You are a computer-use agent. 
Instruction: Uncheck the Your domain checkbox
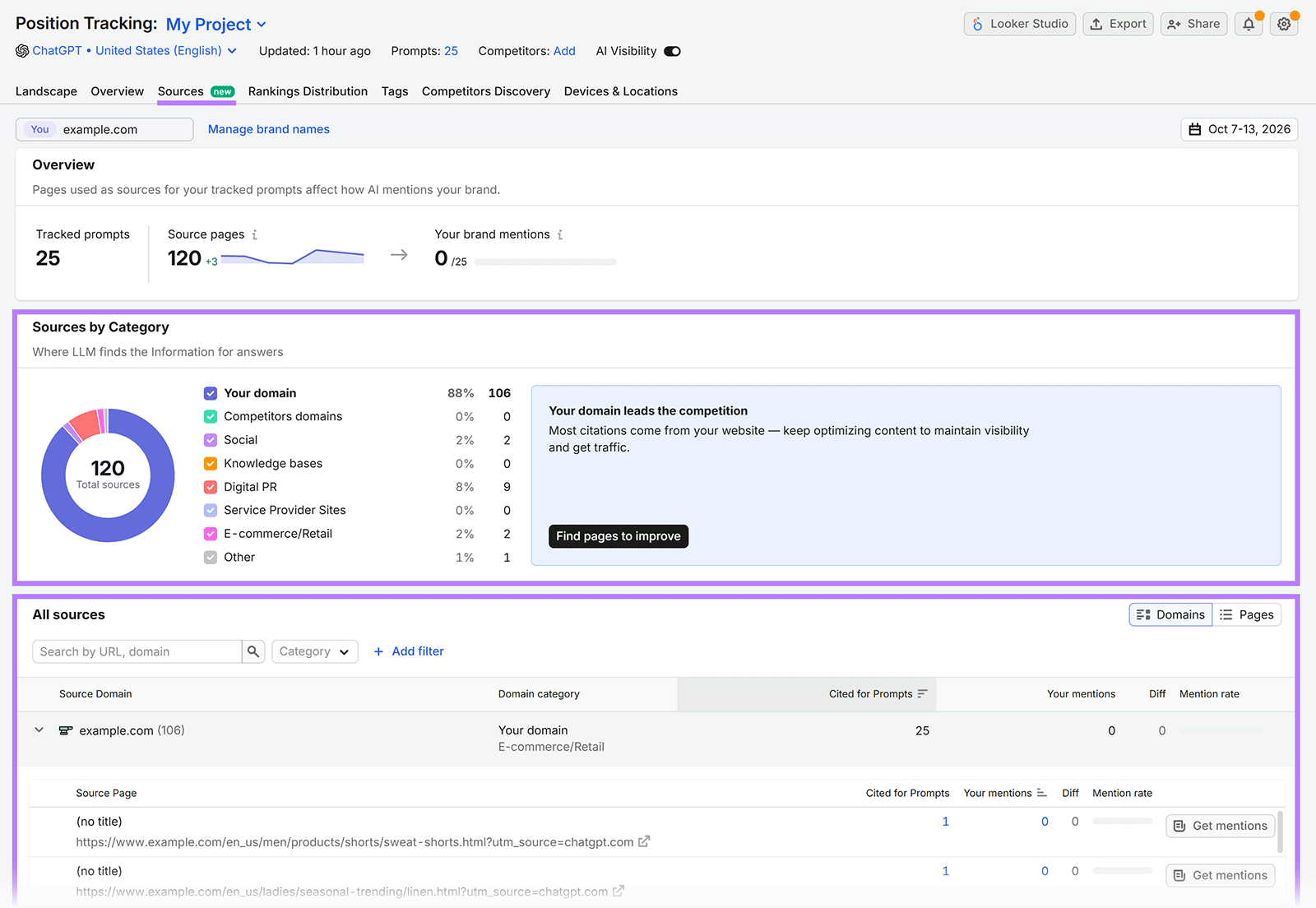[x=211, y=393]
